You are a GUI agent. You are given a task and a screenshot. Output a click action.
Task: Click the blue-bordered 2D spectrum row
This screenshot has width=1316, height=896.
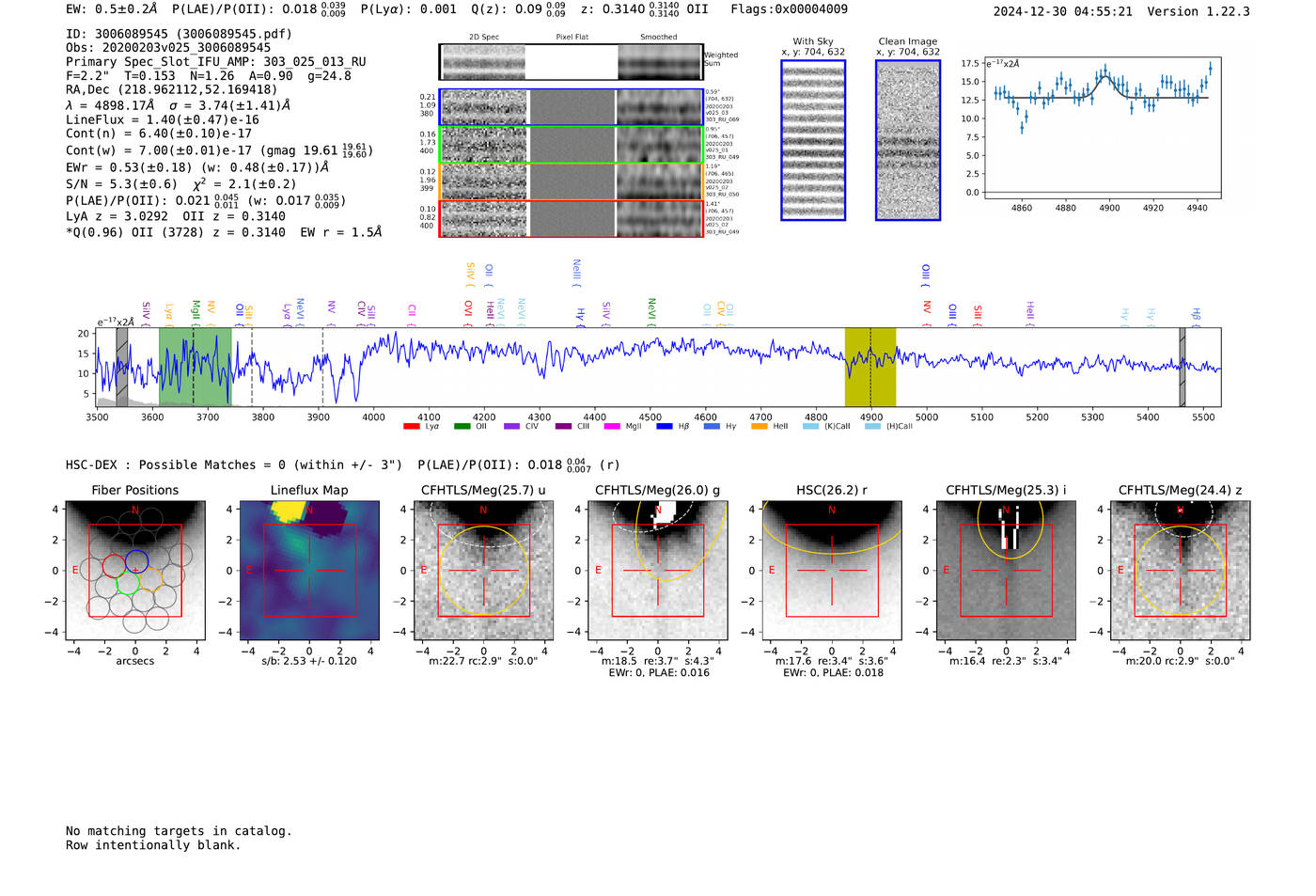tap(572, 107)
